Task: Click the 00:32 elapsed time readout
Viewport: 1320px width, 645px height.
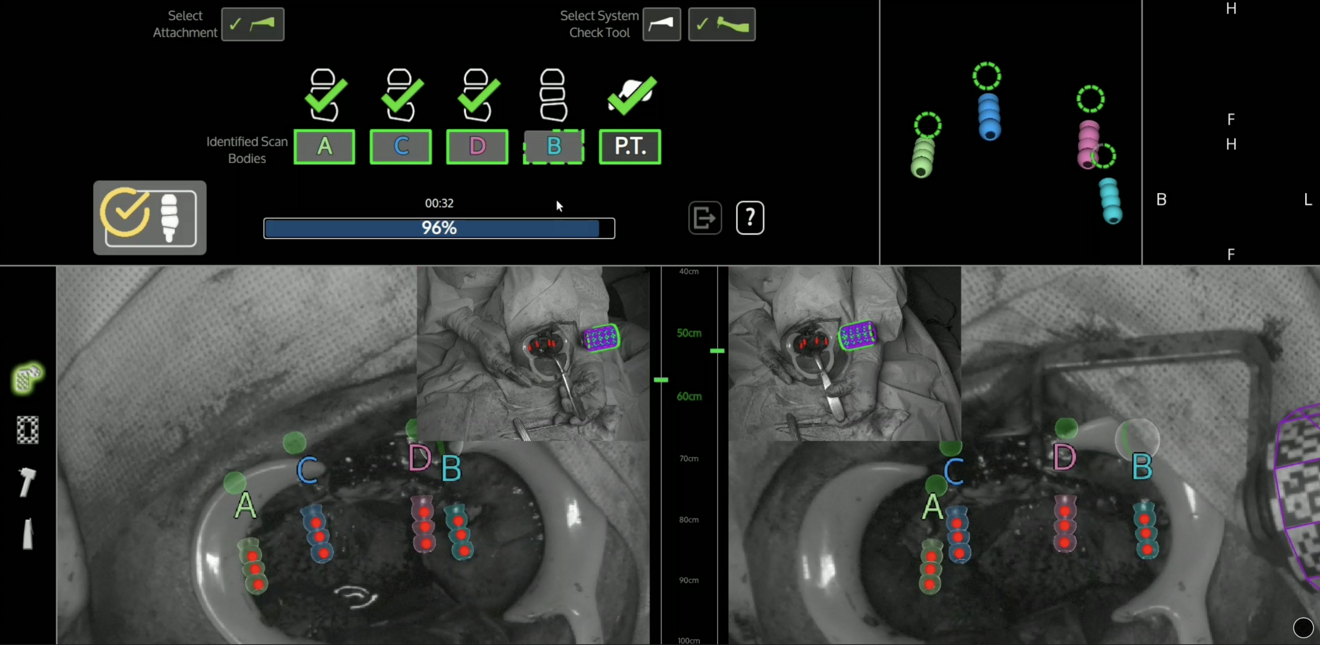Action: (439, 203)
